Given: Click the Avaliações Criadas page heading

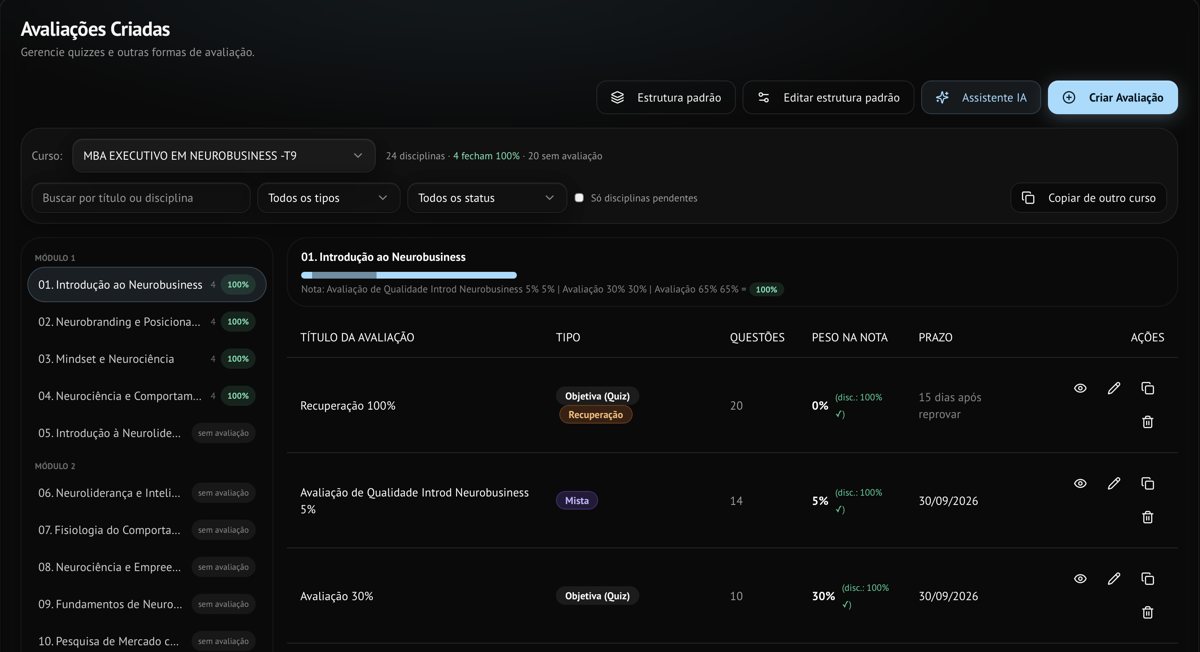Looking at the screenshot, I should tap(95, 29).
